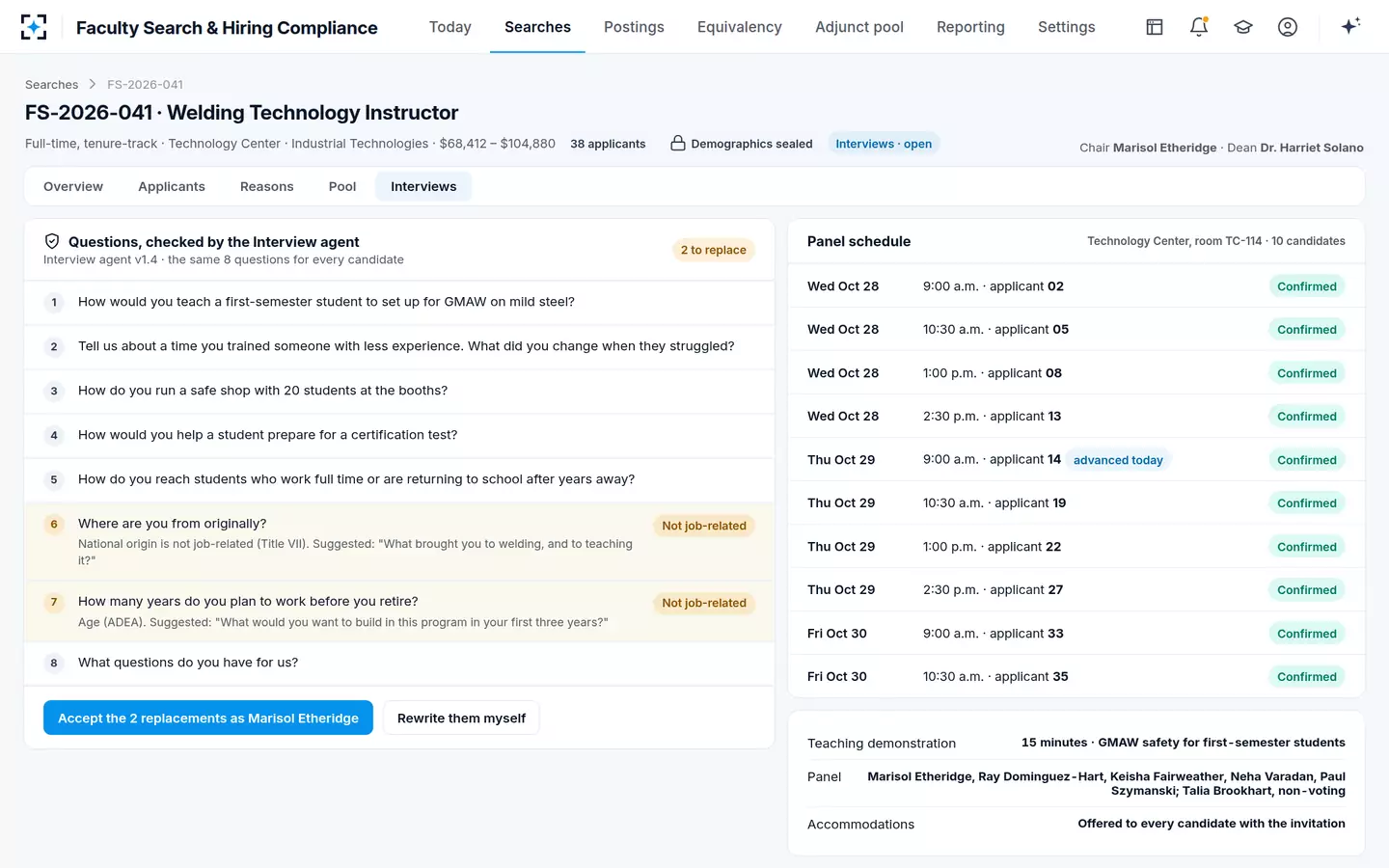Go to the Today tab
1389x868 pixels.
[x=450, y=27]
